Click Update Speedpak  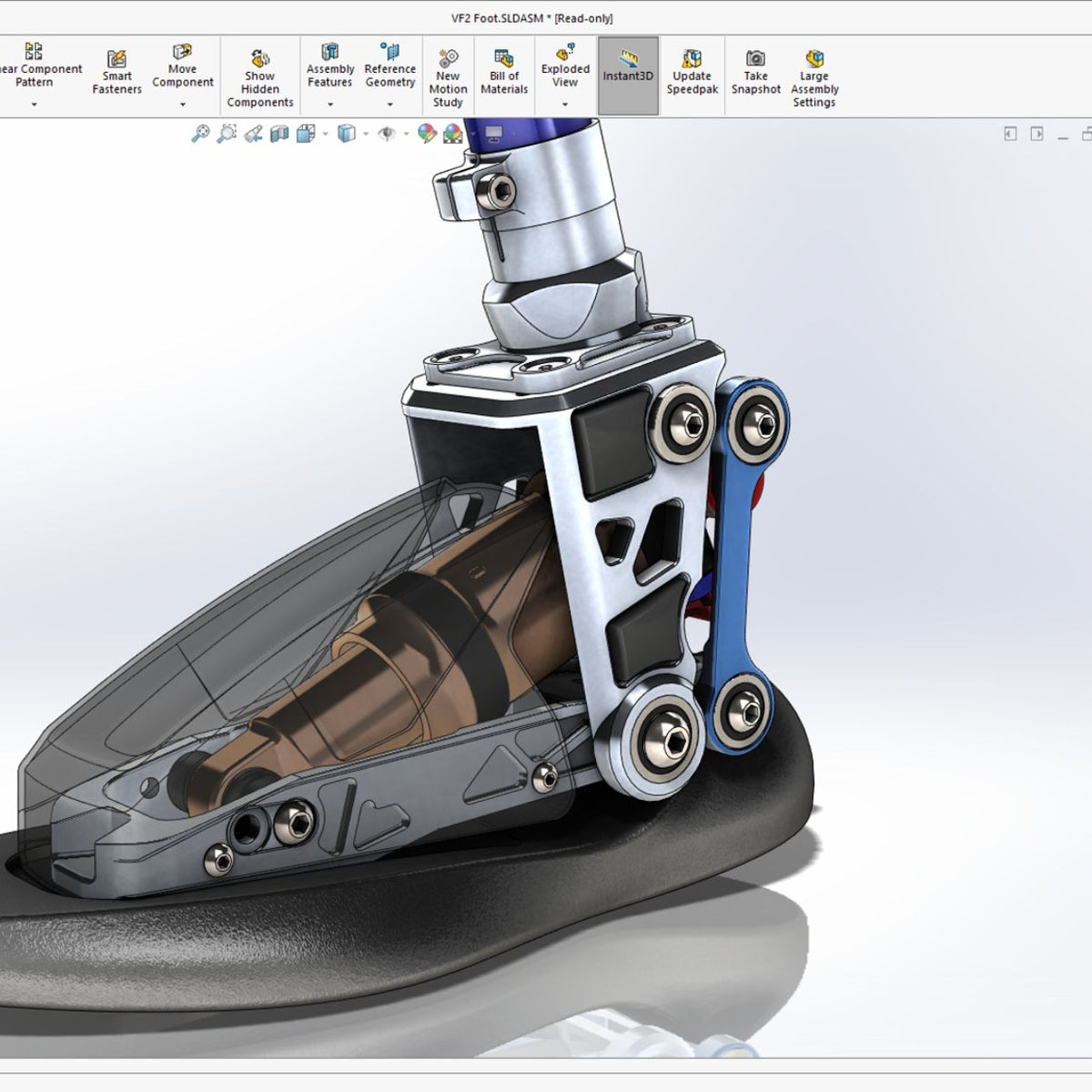point(693,73)
